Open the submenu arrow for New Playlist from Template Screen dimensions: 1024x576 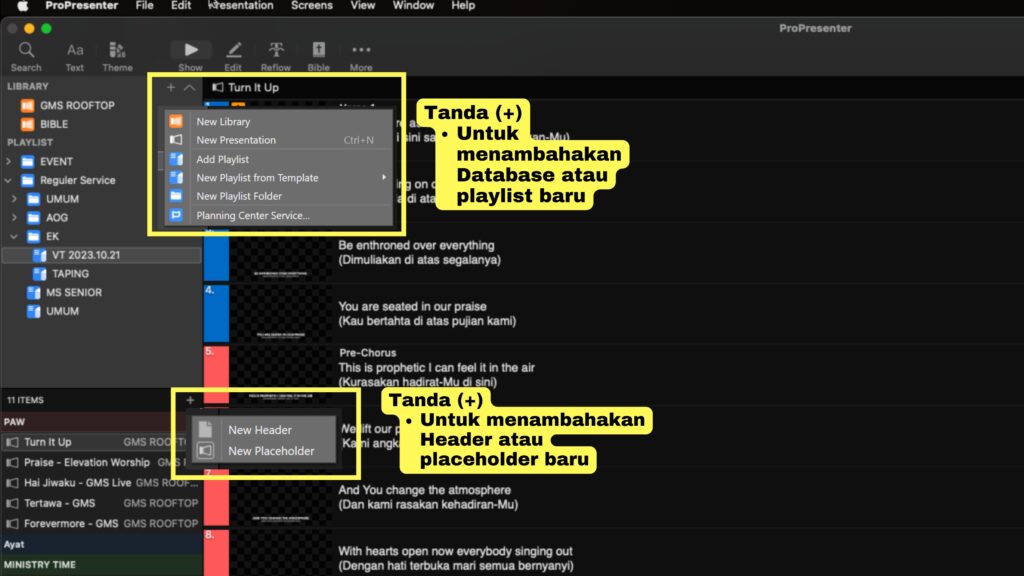(x=384, y=178)
